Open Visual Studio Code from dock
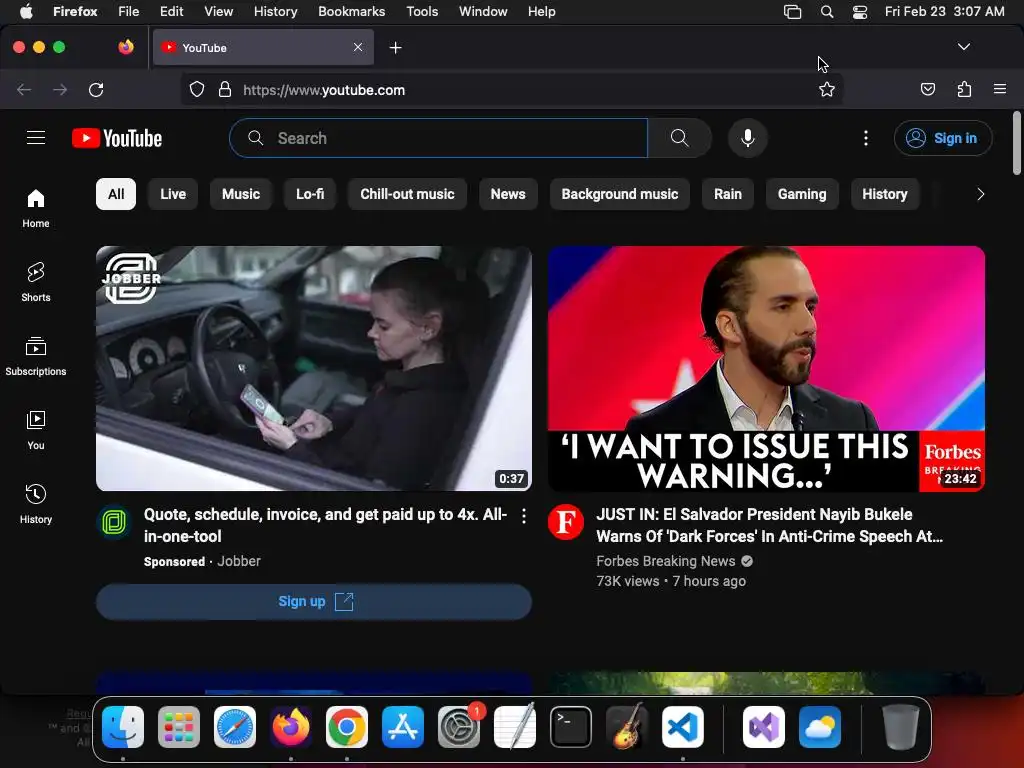1024x768 pixels. coord(682,727)
